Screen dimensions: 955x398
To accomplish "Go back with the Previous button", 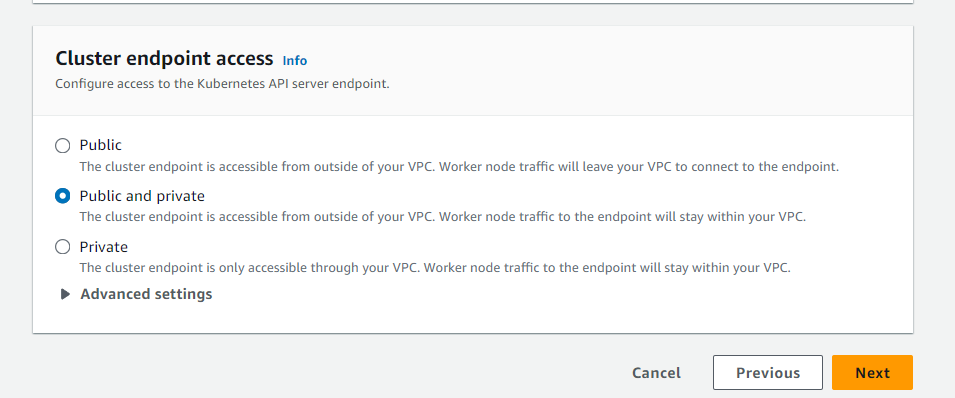I will (767, 372).
